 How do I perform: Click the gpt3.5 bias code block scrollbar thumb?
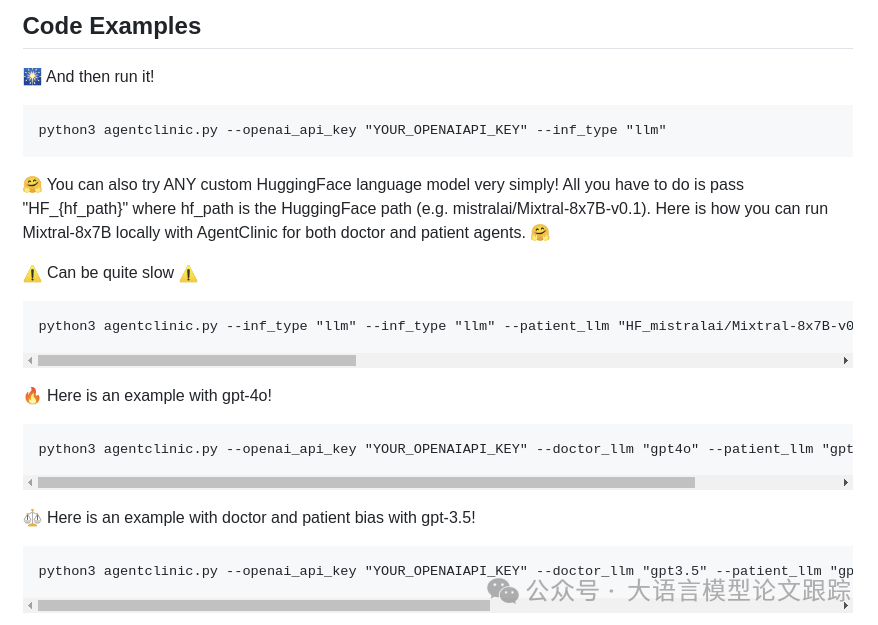(x=264, y=605)
